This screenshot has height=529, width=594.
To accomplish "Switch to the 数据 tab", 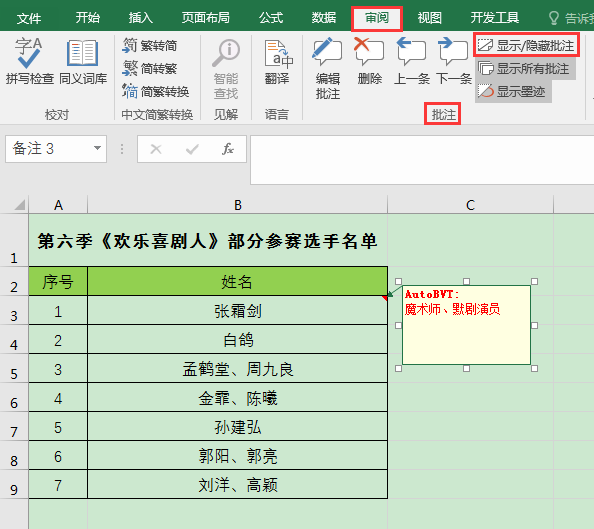I will pos(324,18).
